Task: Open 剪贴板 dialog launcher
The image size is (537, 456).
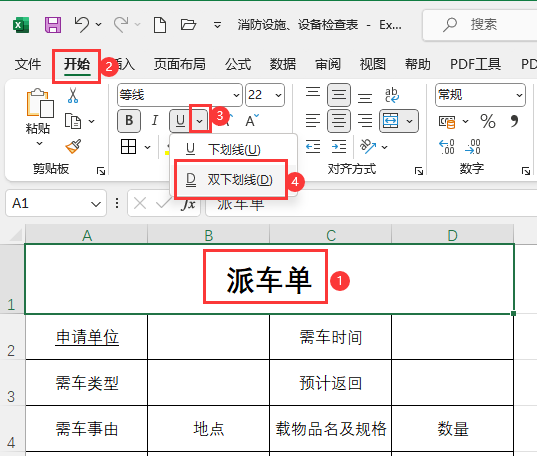Action: point(101,171)
